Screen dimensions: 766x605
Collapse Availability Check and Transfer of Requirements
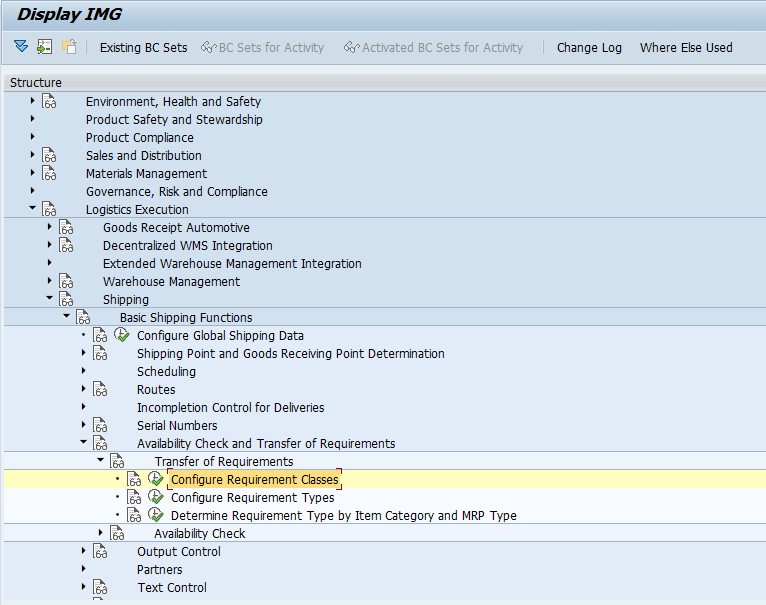click(84, 442)
